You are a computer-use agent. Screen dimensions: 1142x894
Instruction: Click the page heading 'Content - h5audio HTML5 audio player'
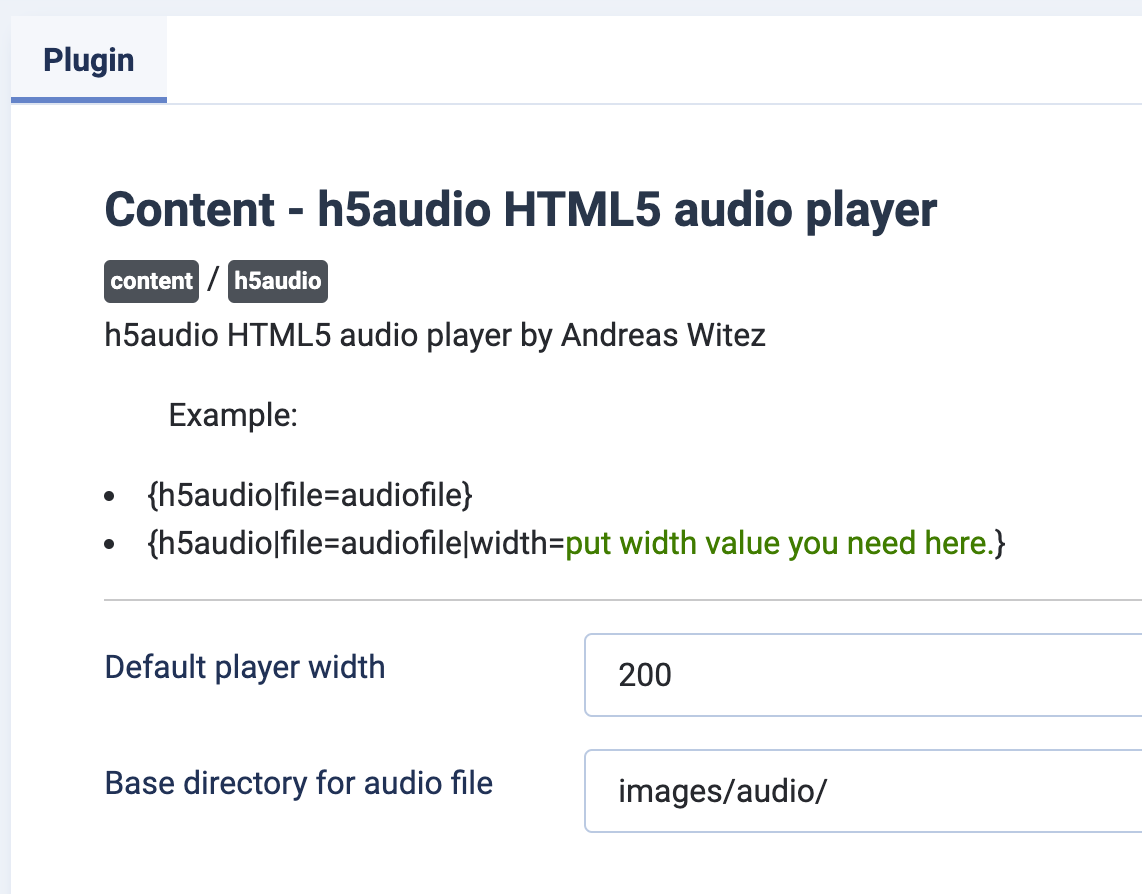coord(520,210)
